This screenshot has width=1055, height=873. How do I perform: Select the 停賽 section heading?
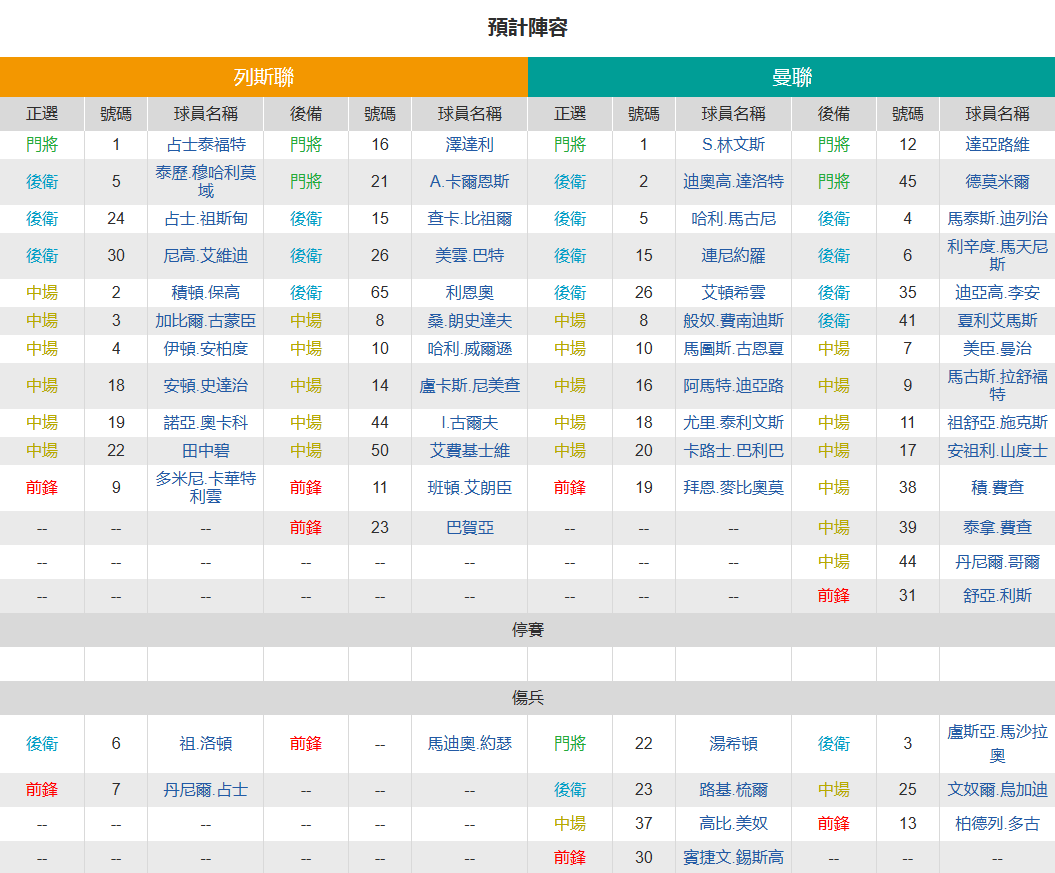point(528,630)
